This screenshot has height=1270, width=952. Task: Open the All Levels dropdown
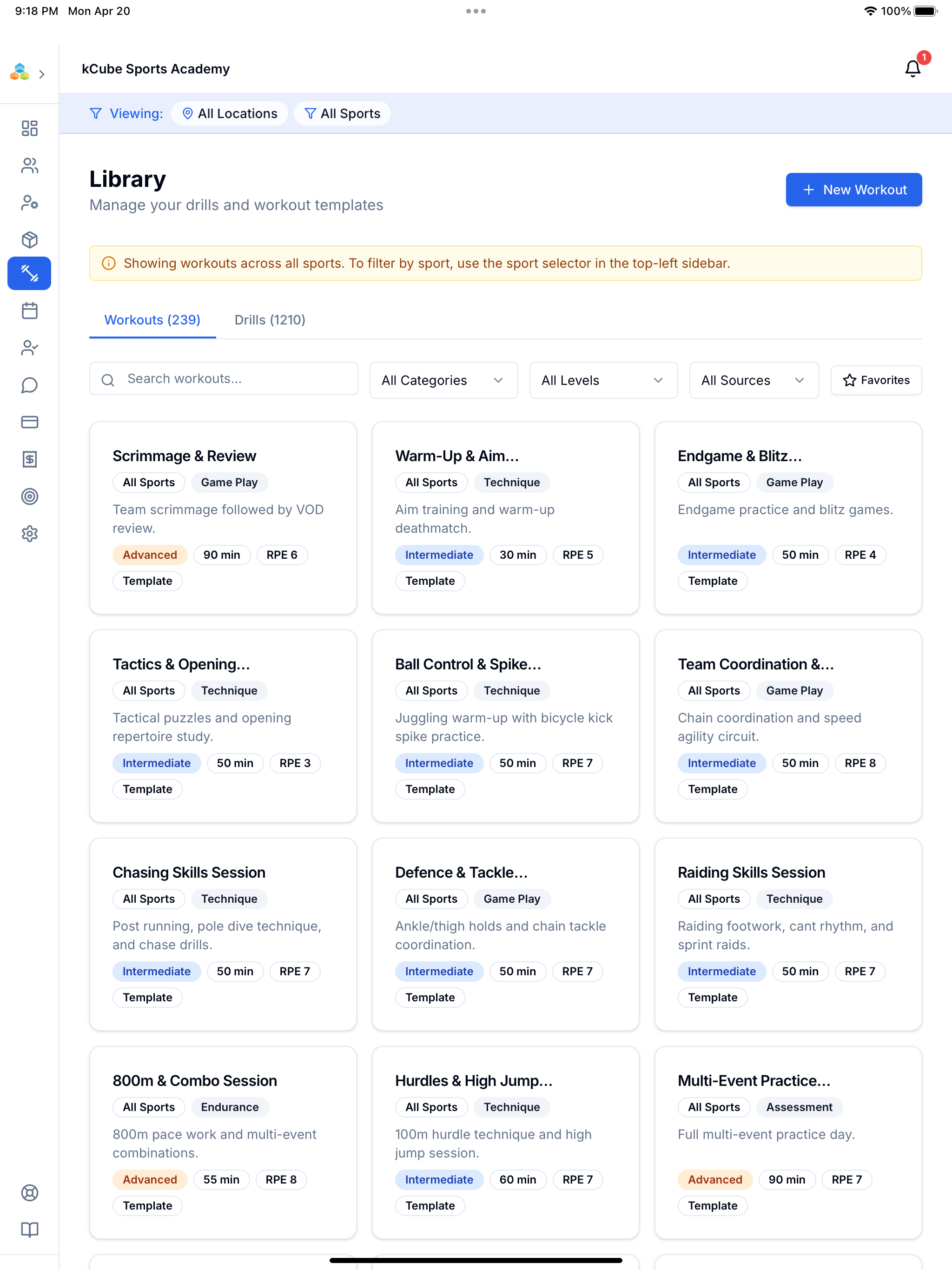603,380
